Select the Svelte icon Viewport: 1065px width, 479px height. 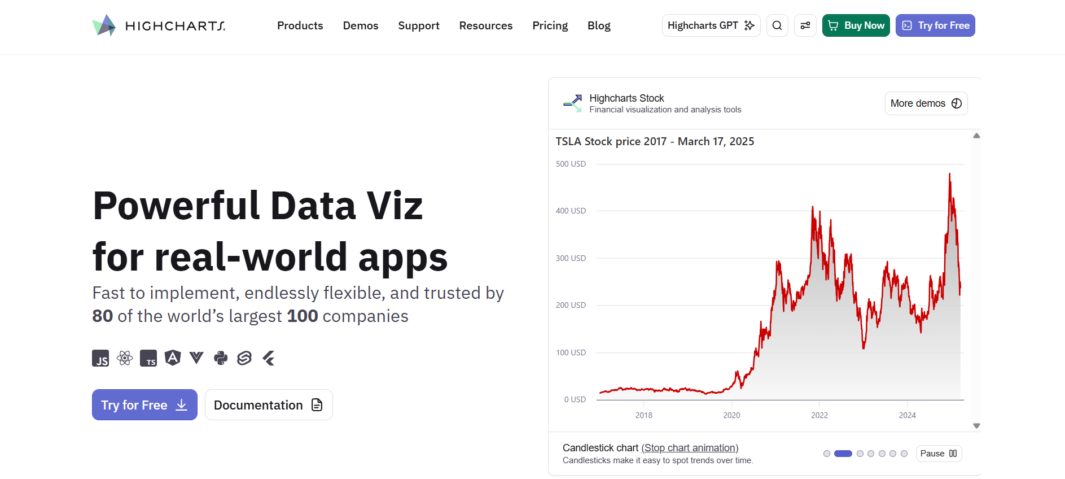tap(245, 359)
